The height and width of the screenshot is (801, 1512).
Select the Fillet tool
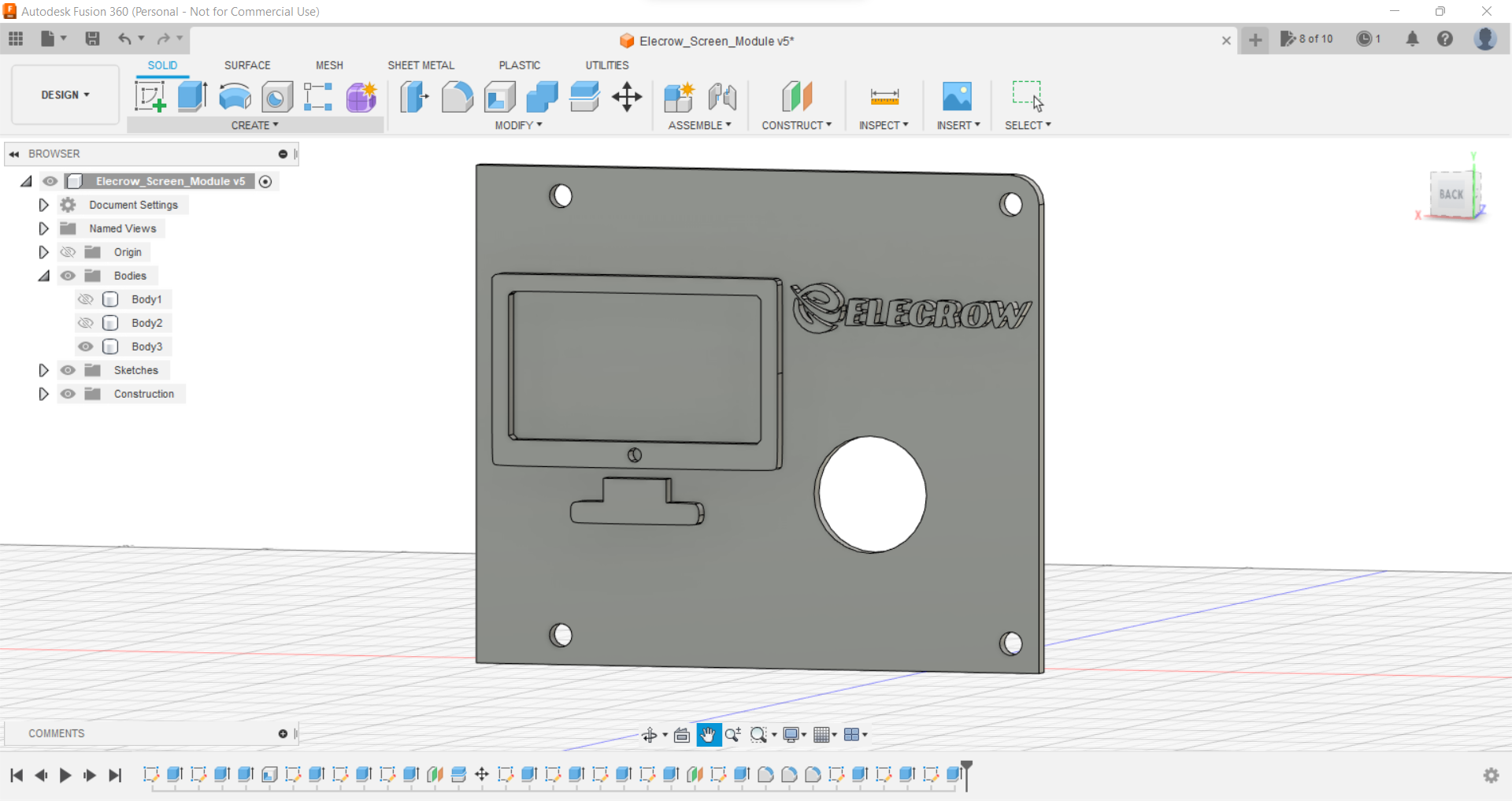pos(457,97)
